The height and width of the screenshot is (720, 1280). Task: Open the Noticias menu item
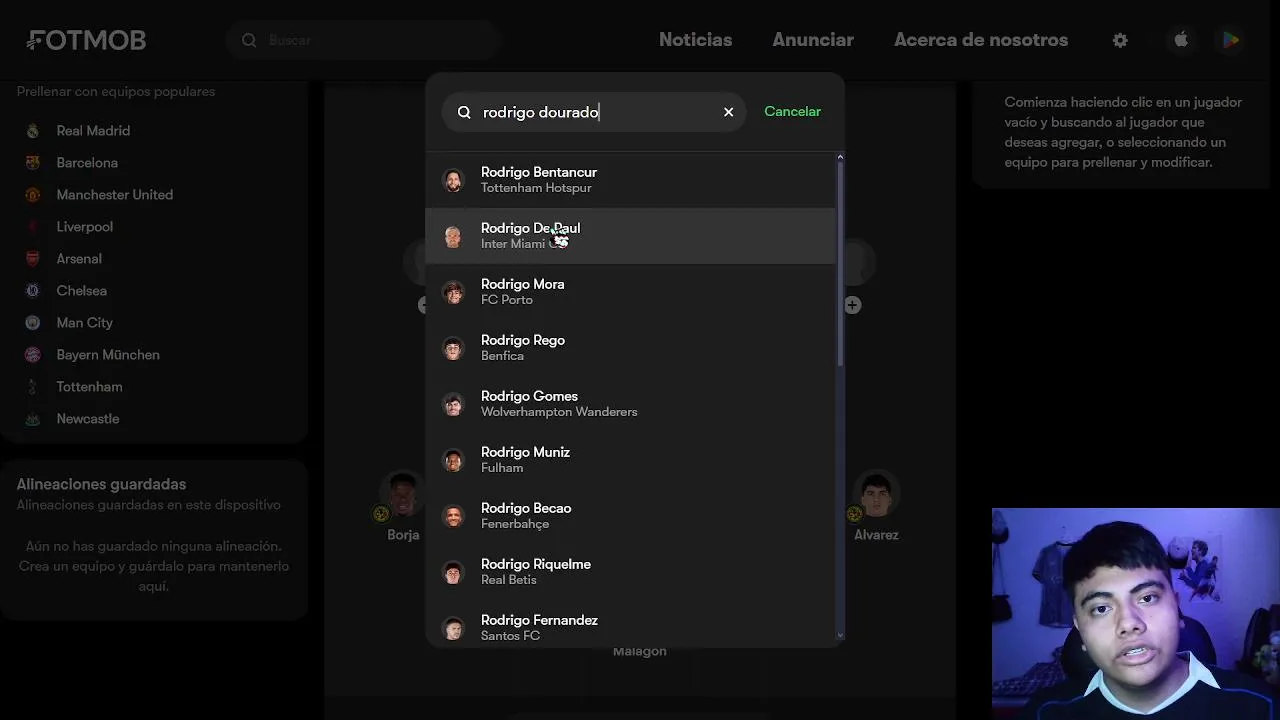tap(695, 40)
